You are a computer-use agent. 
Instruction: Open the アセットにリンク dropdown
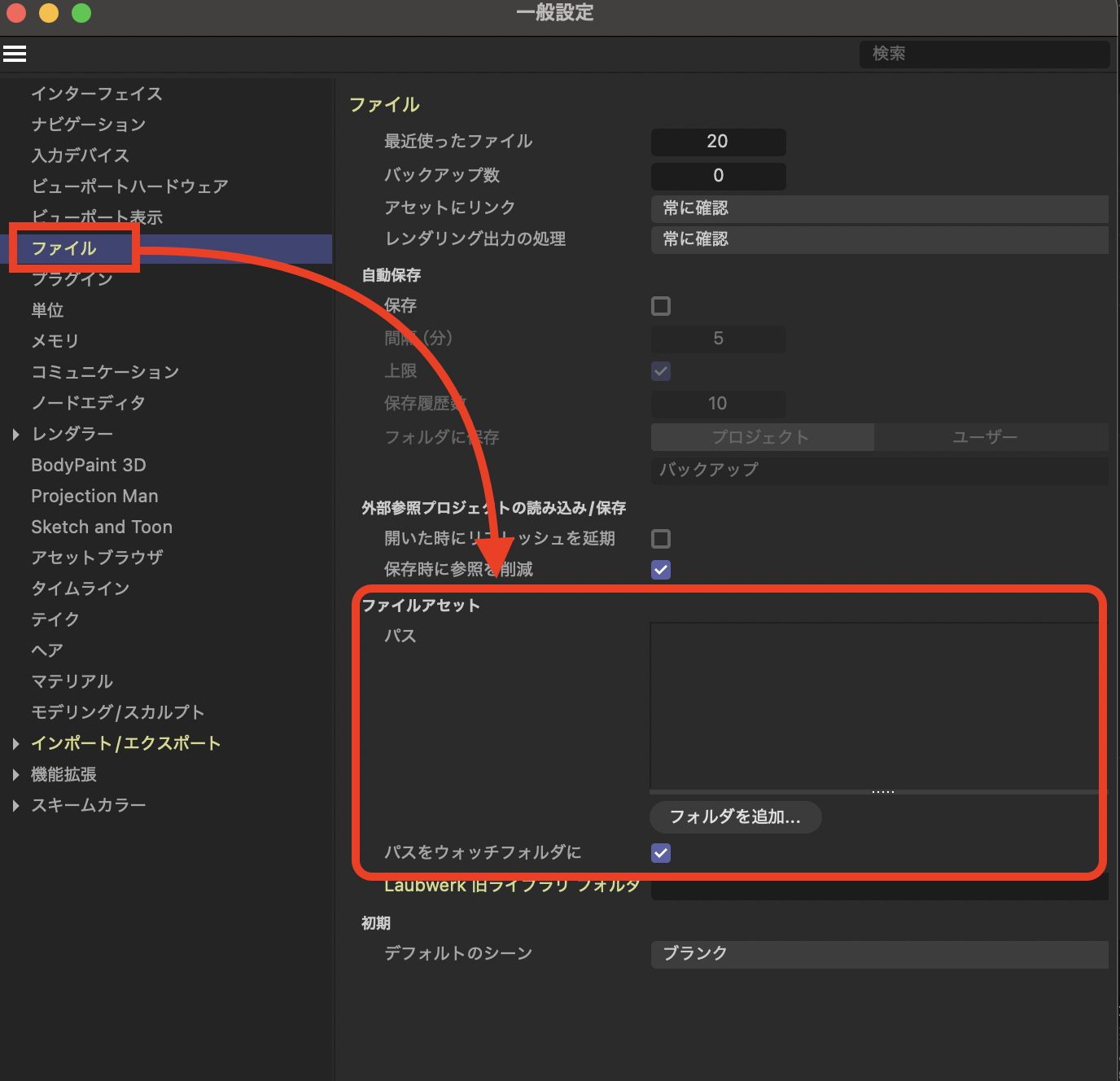[x=879, y=208]
